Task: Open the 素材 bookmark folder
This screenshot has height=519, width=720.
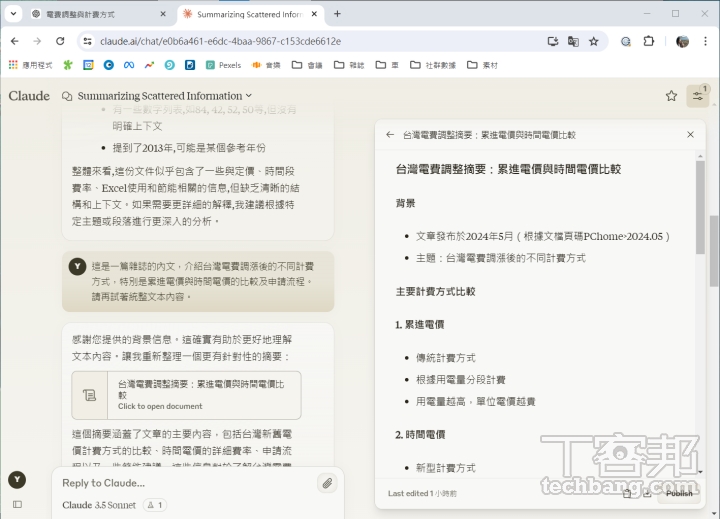Action: 482,65
